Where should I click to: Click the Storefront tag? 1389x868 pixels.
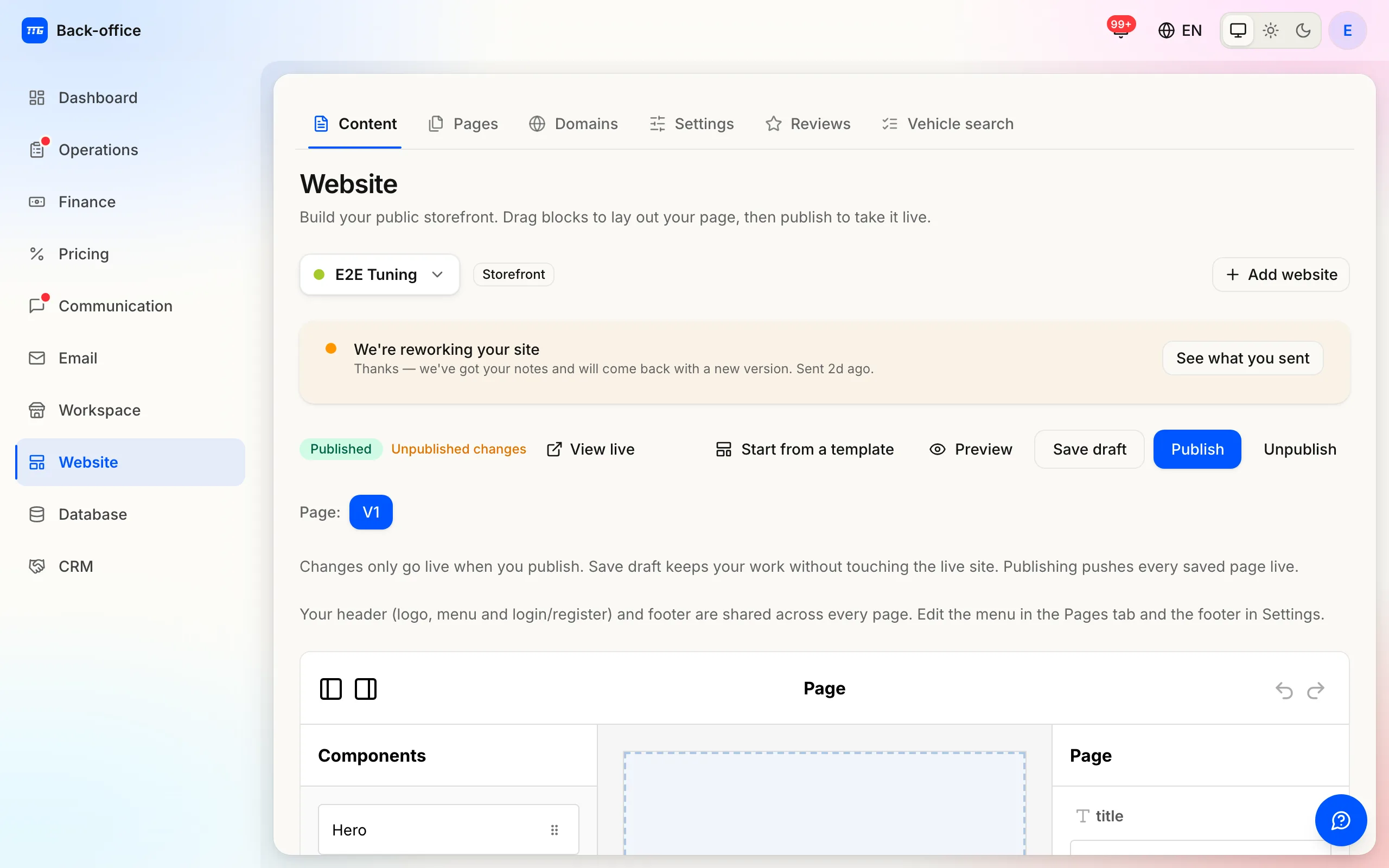click(513, 275)
